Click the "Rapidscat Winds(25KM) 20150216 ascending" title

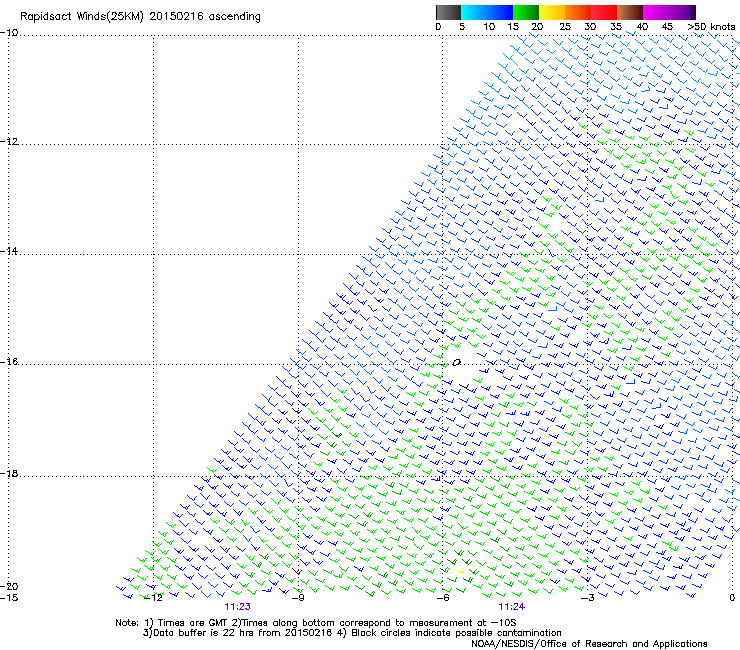point(140,17)
